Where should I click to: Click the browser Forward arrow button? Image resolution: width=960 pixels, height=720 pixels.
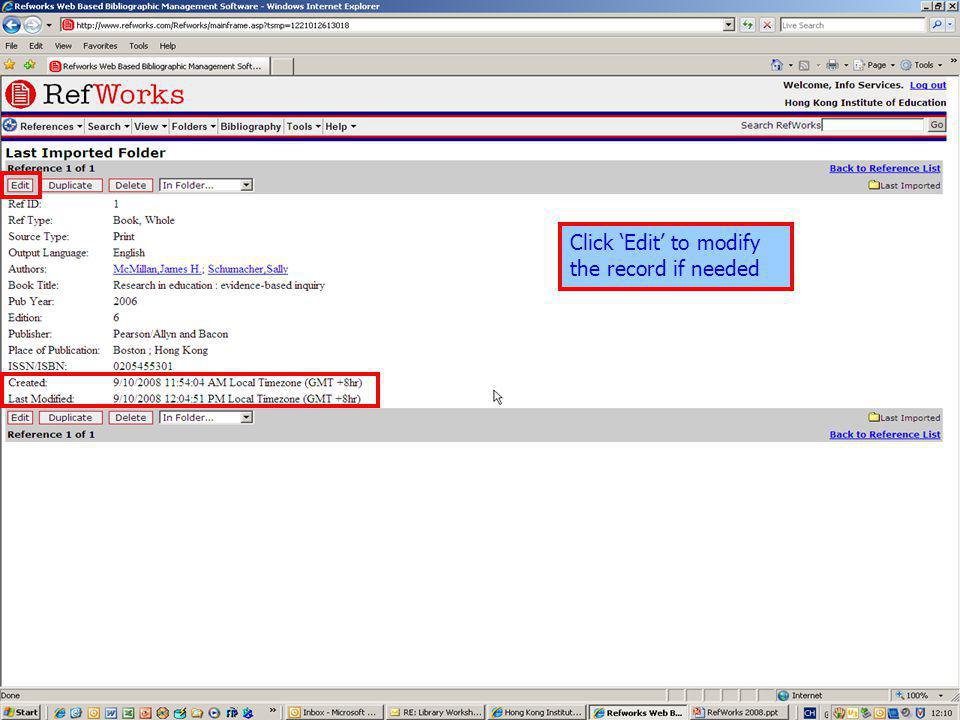(x=32, y=25)
